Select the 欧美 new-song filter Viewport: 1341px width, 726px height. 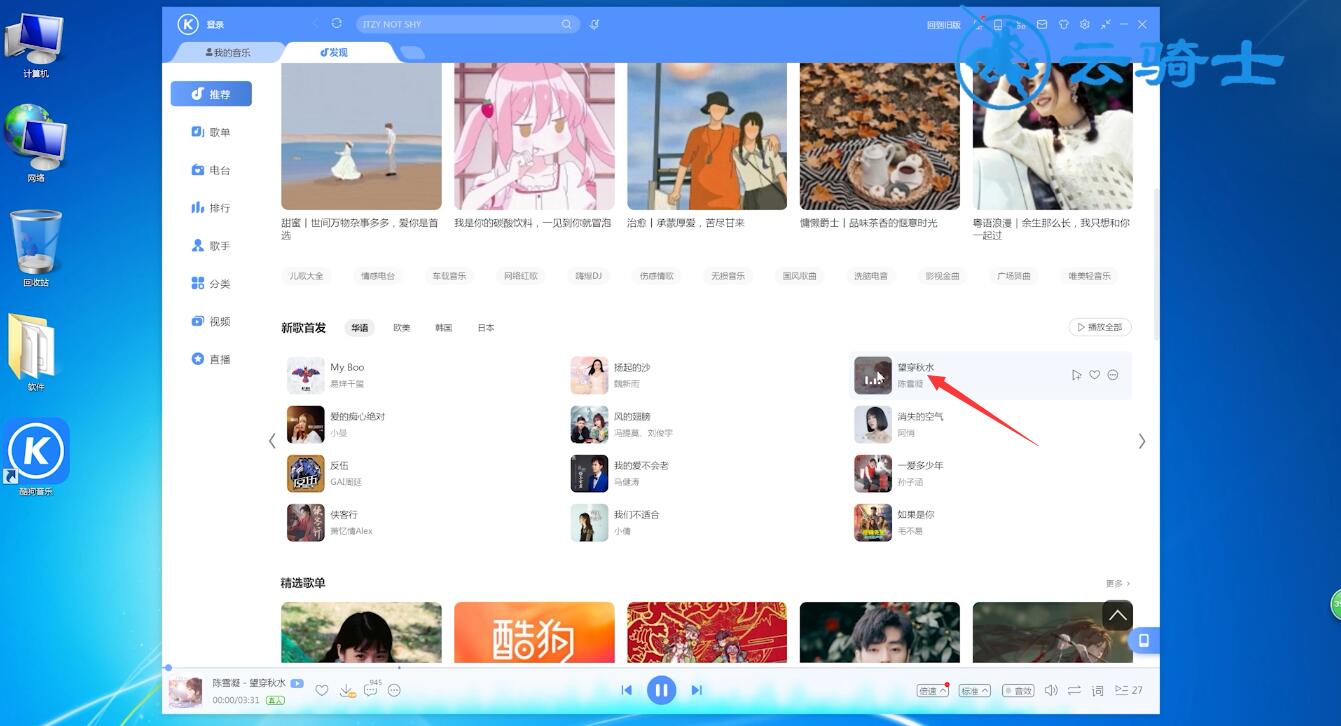click(x=401, y=328)
